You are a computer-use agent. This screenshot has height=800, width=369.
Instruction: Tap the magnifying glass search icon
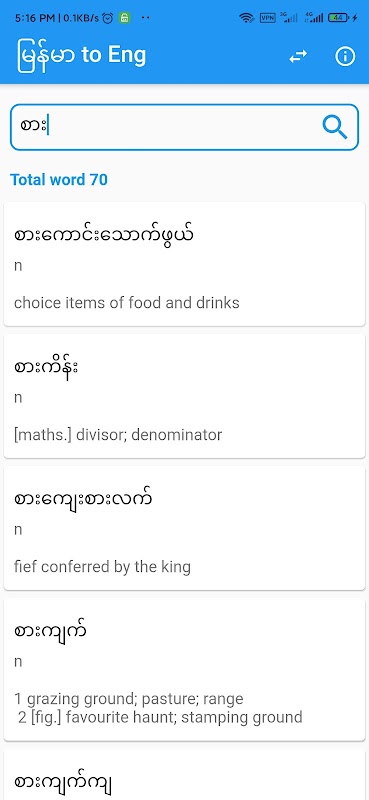(x=334, y=127)
